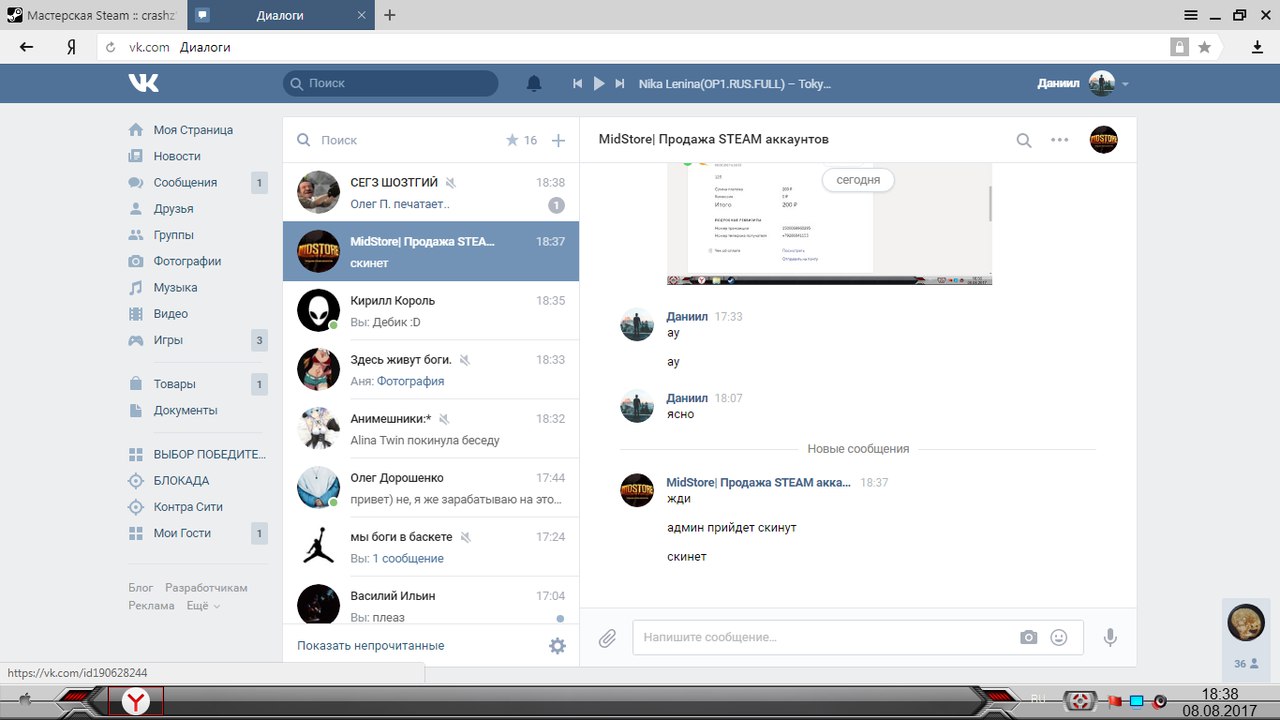The image size is (1280, 720).
Task: Click the dialogs search field
Action: [x=400, y=140]
